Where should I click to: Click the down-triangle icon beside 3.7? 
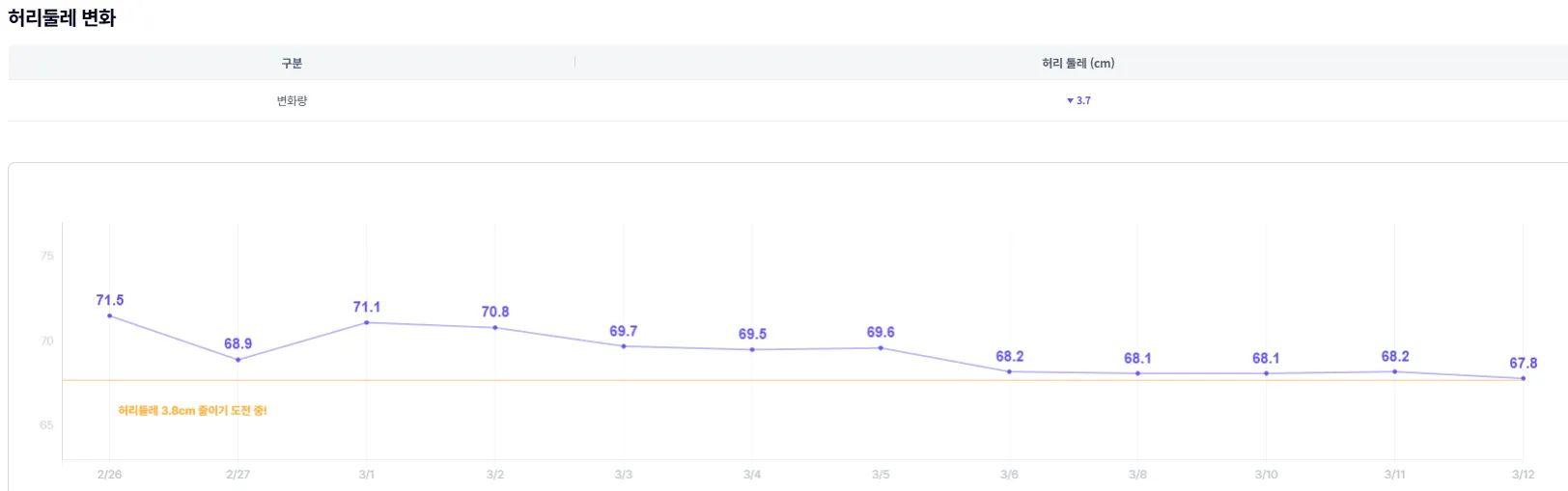click(x=1070, y=100)
